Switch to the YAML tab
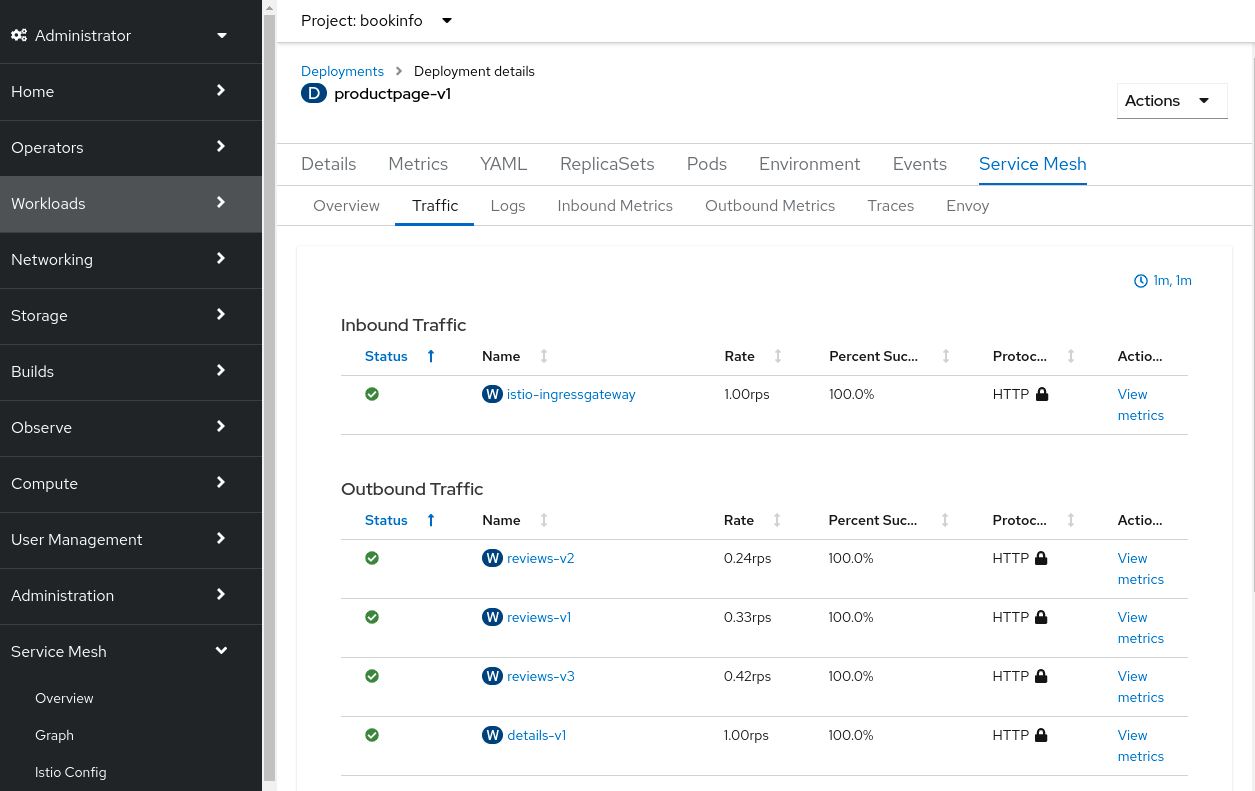This screenshot has height=791, width=1255. tap(503, 164)
